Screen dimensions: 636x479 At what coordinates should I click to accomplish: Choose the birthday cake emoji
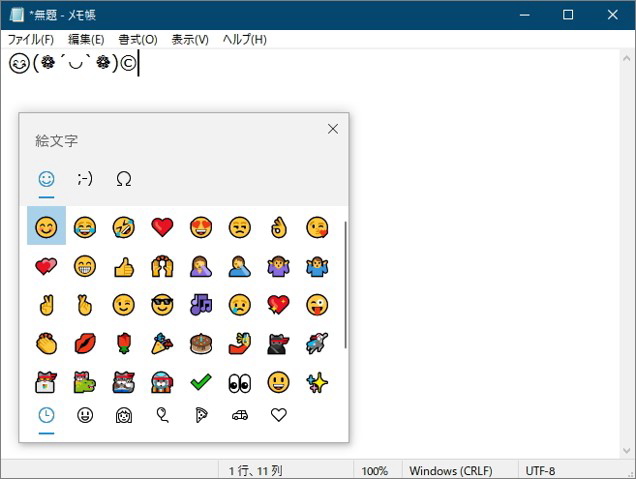(x=201, y=344)
